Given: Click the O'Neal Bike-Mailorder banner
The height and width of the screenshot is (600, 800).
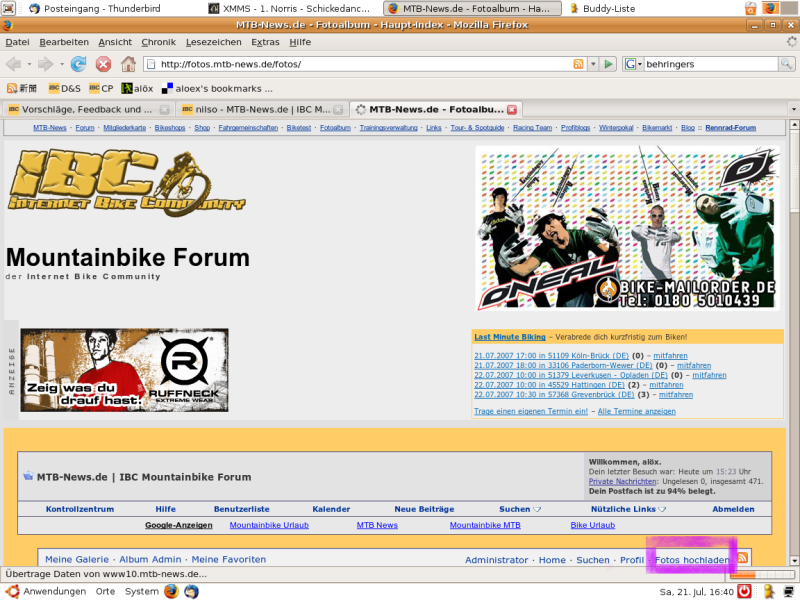Looking at the screenshot, I should tap(628, 228).
